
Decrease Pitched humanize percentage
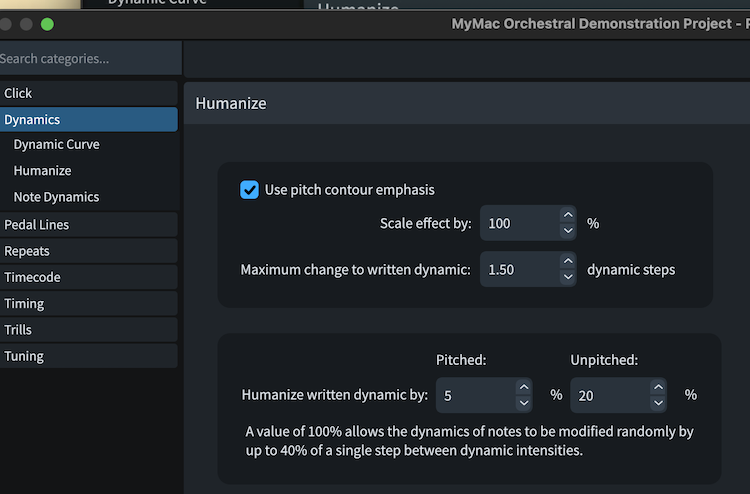[x=524, y=403]
